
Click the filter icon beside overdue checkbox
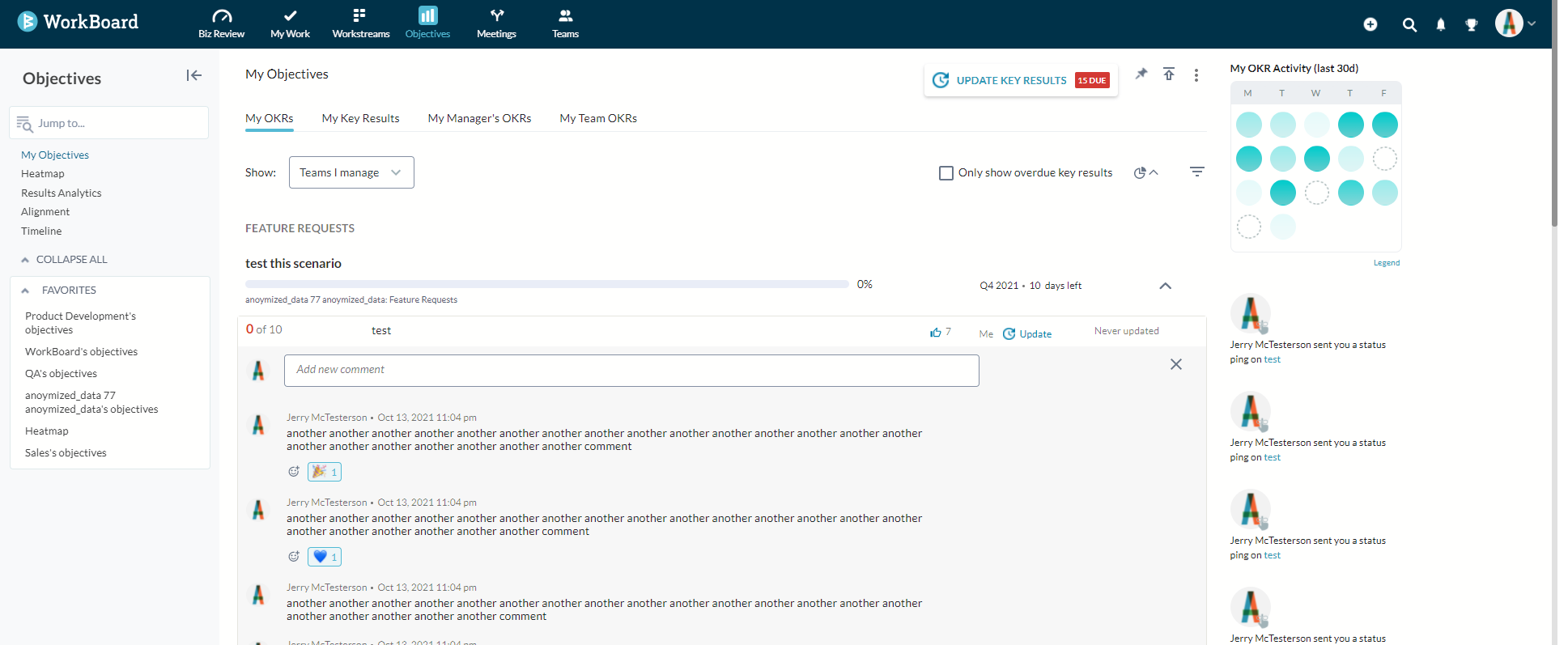point(1196,172)
